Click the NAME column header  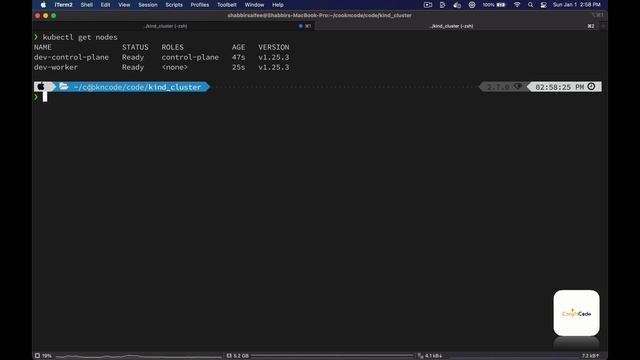point(43,47)
